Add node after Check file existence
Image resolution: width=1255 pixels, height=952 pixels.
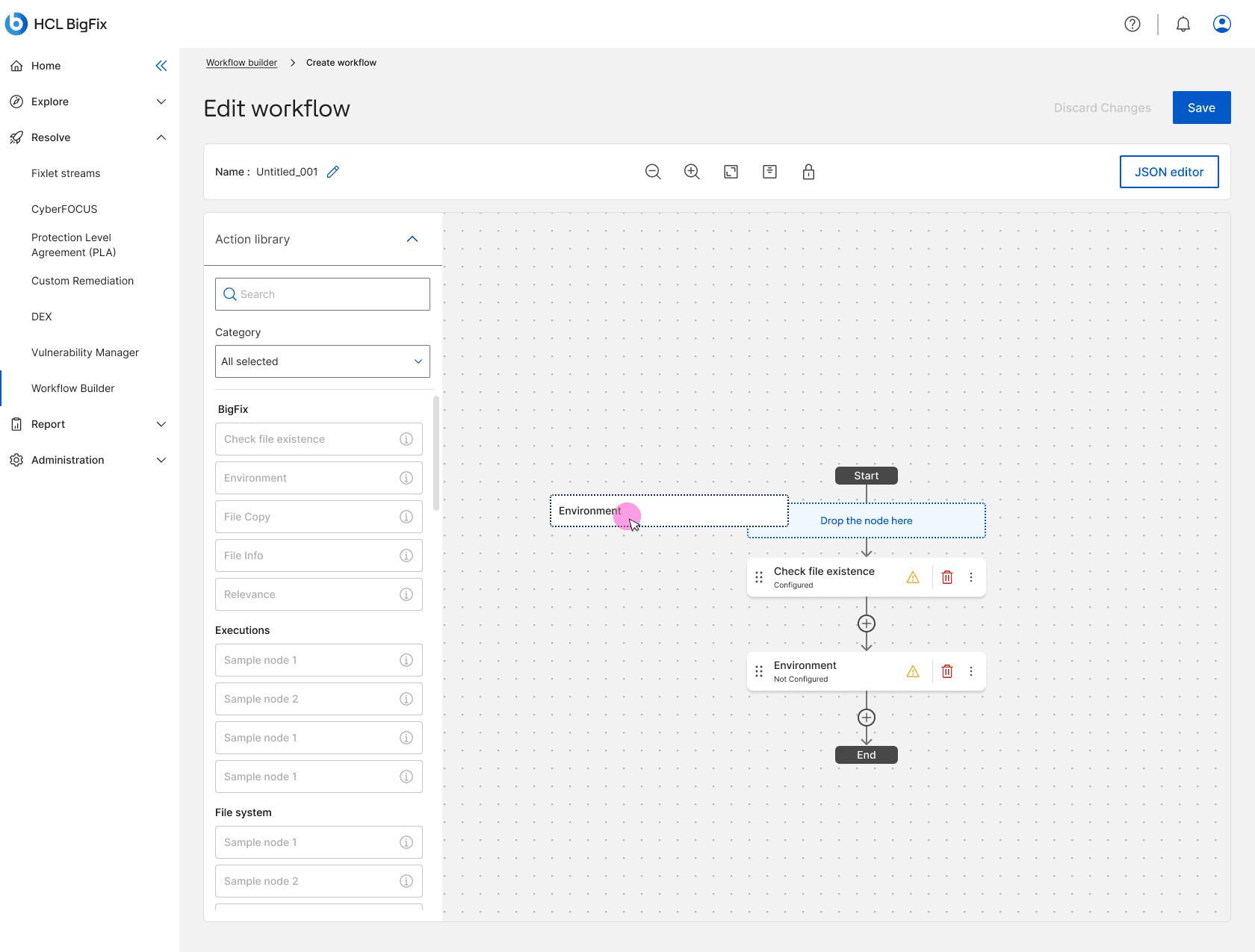pos(867,623)
